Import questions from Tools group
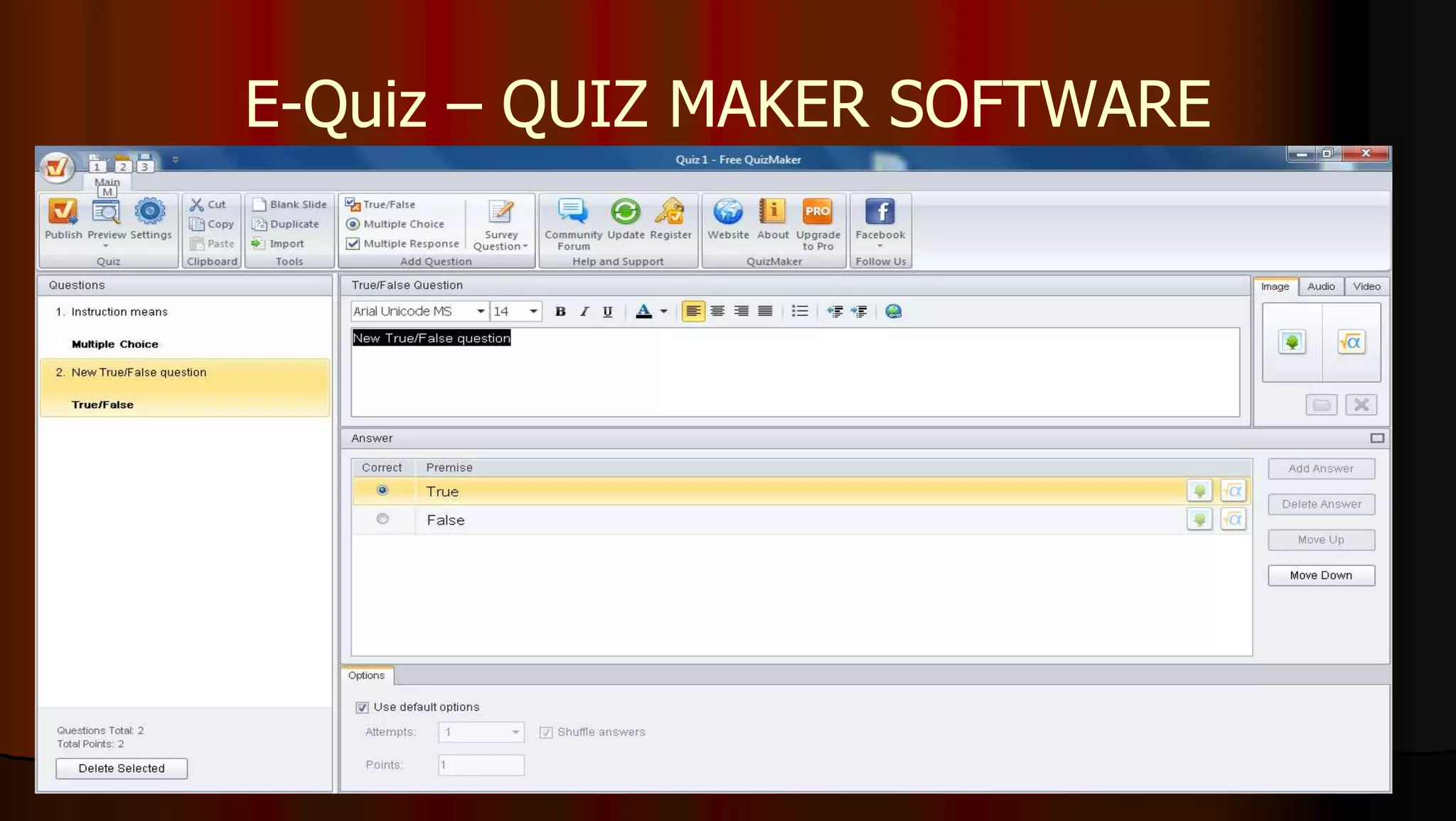The width and height of the screenshot is (1456, 821). point(277,244)
